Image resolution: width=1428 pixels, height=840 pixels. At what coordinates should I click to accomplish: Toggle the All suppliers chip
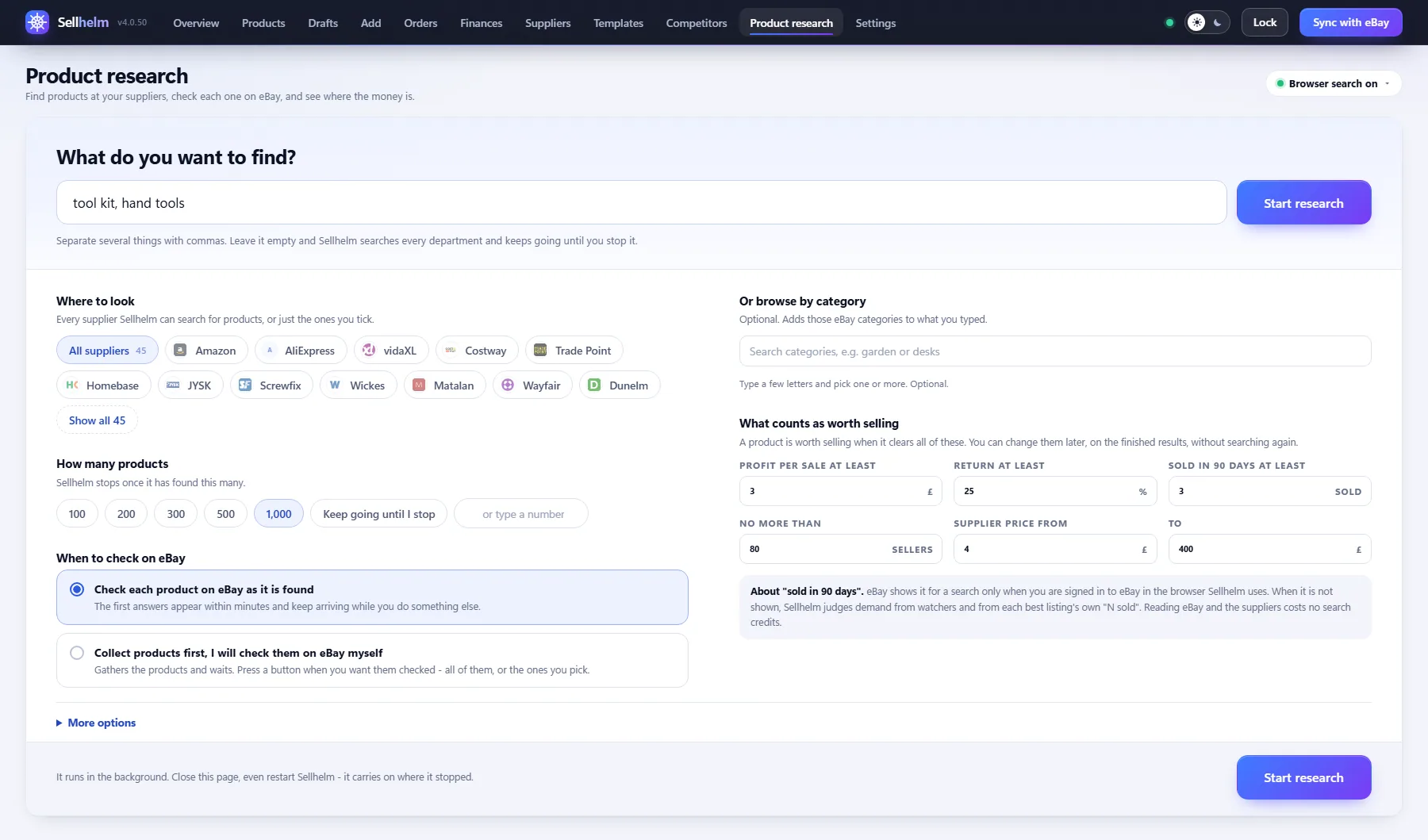pos(107,351)
